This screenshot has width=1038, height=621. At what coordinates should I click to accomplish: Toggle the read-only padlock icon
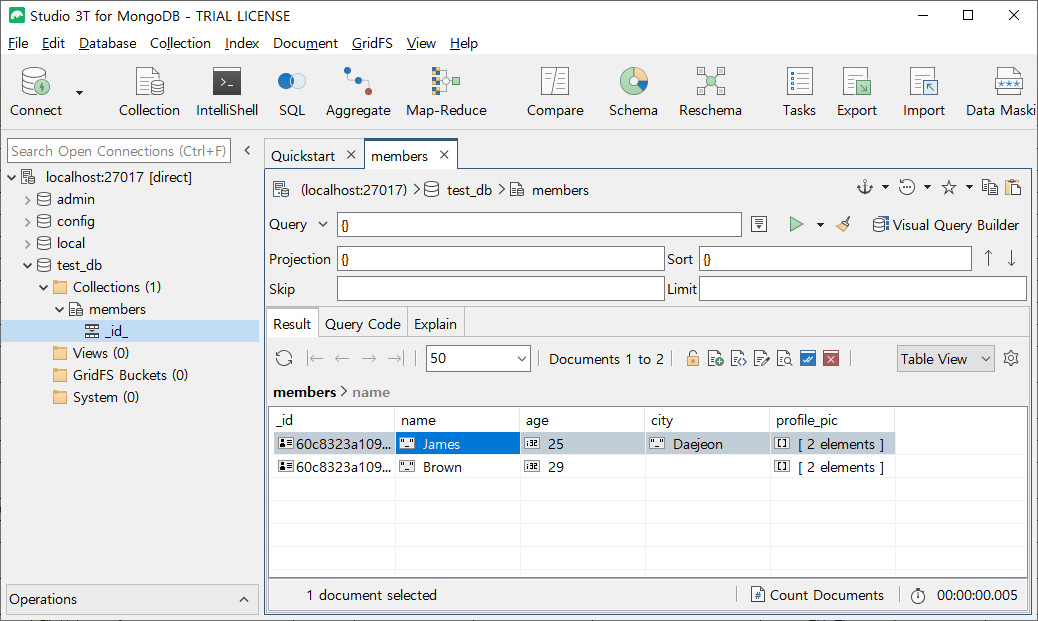coord(692,358)
